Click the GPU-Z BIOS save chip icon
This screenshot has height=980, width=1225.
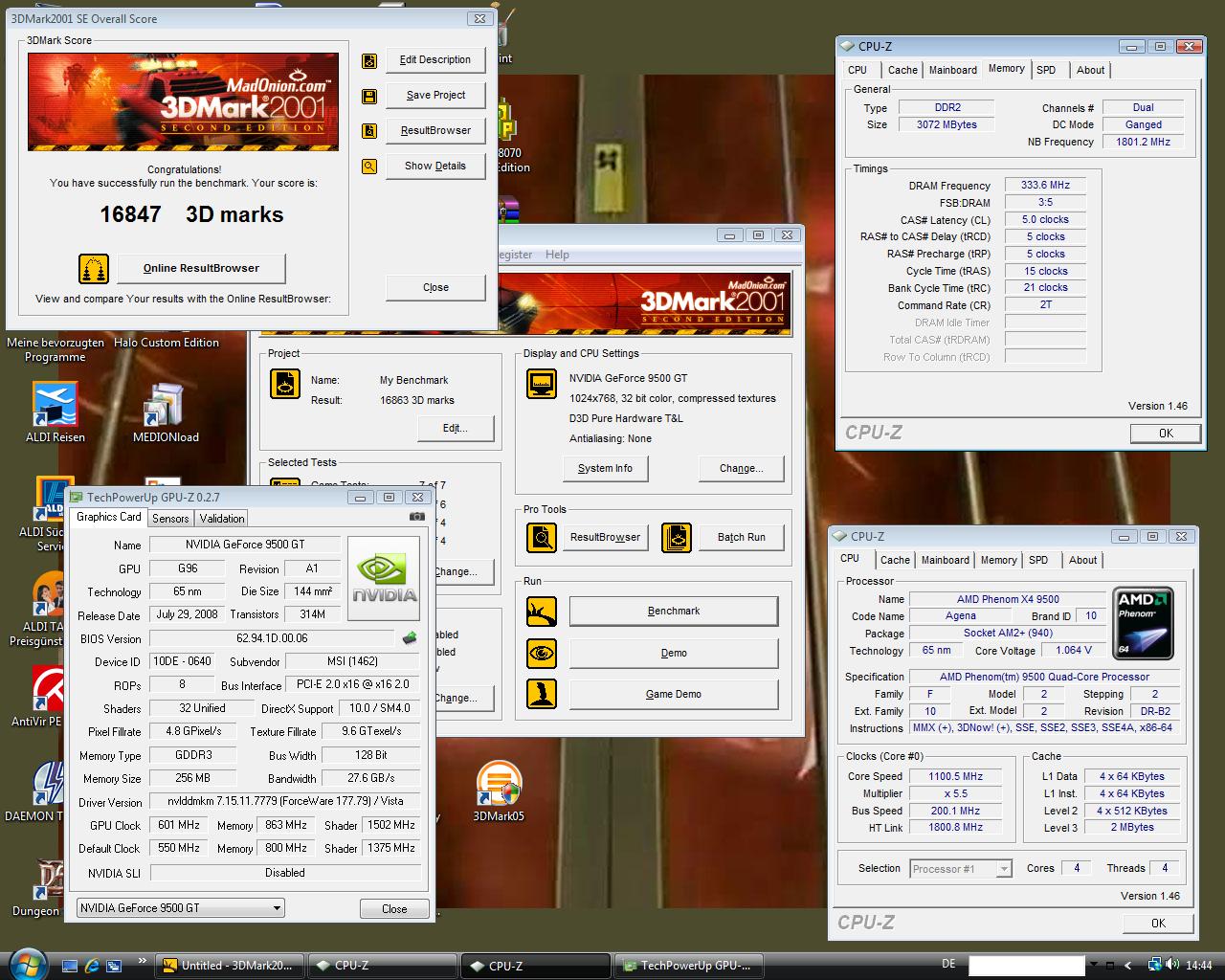click(410, 637)
